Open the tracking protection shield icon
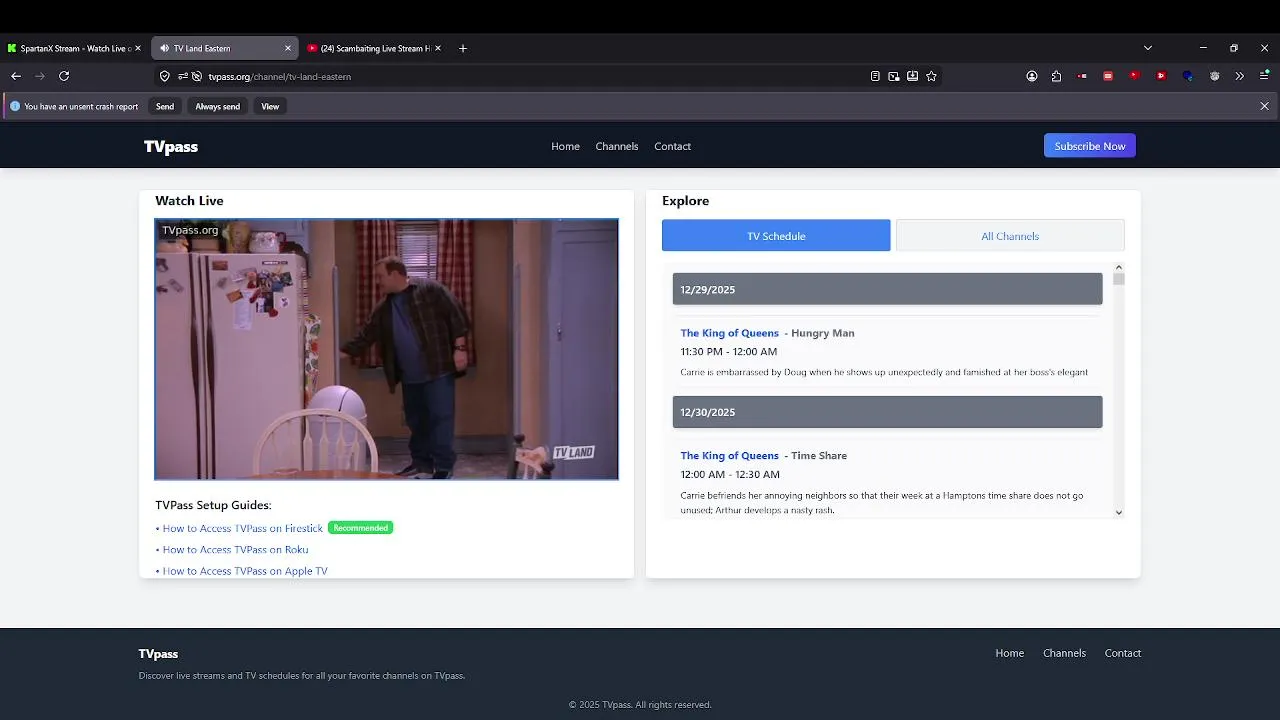Image resolution: width=1280 pixels, height=720 pixels. [x=165, y=76]
